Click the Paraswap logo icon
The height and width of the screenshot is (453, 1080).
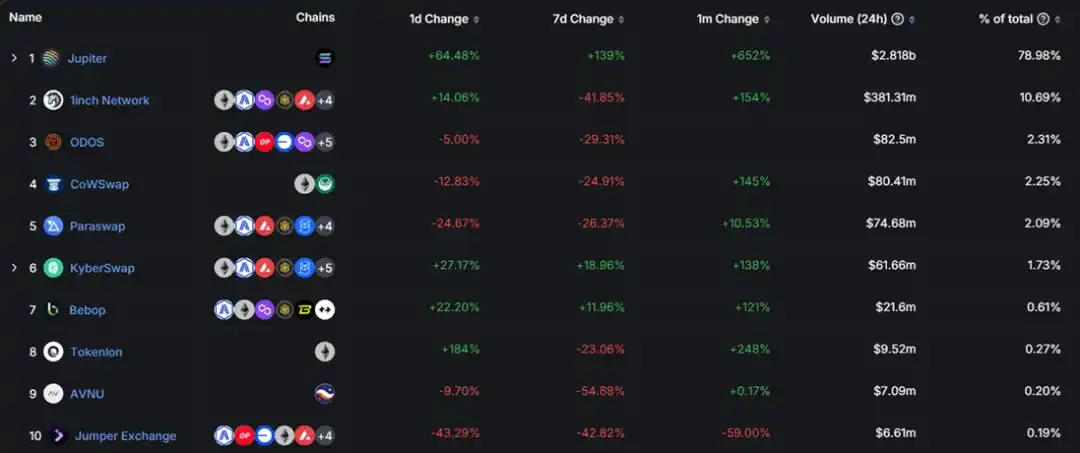coord(54,226)
